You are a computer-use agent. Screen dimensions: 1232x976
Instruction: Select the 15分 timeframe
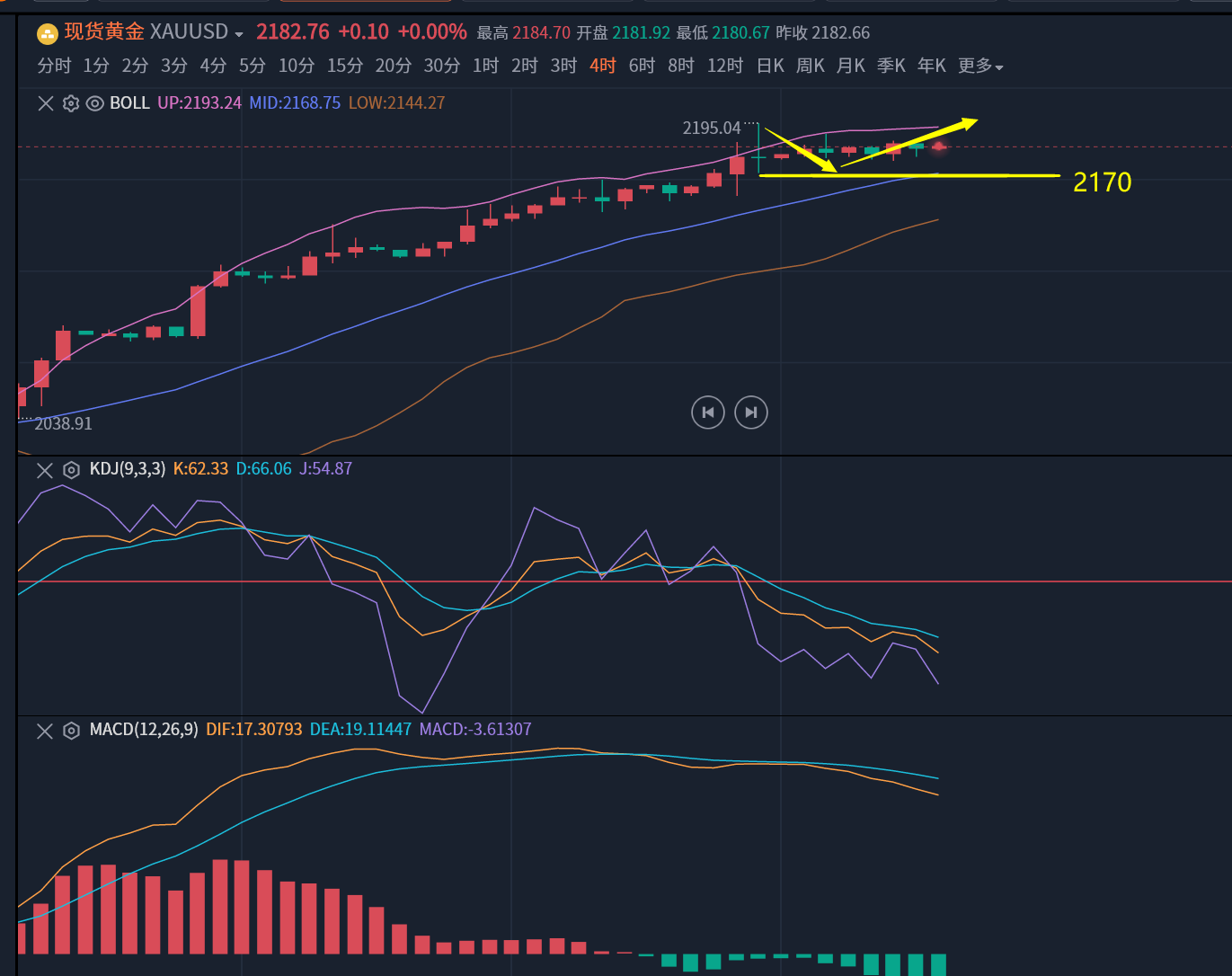tap(345, 66)
